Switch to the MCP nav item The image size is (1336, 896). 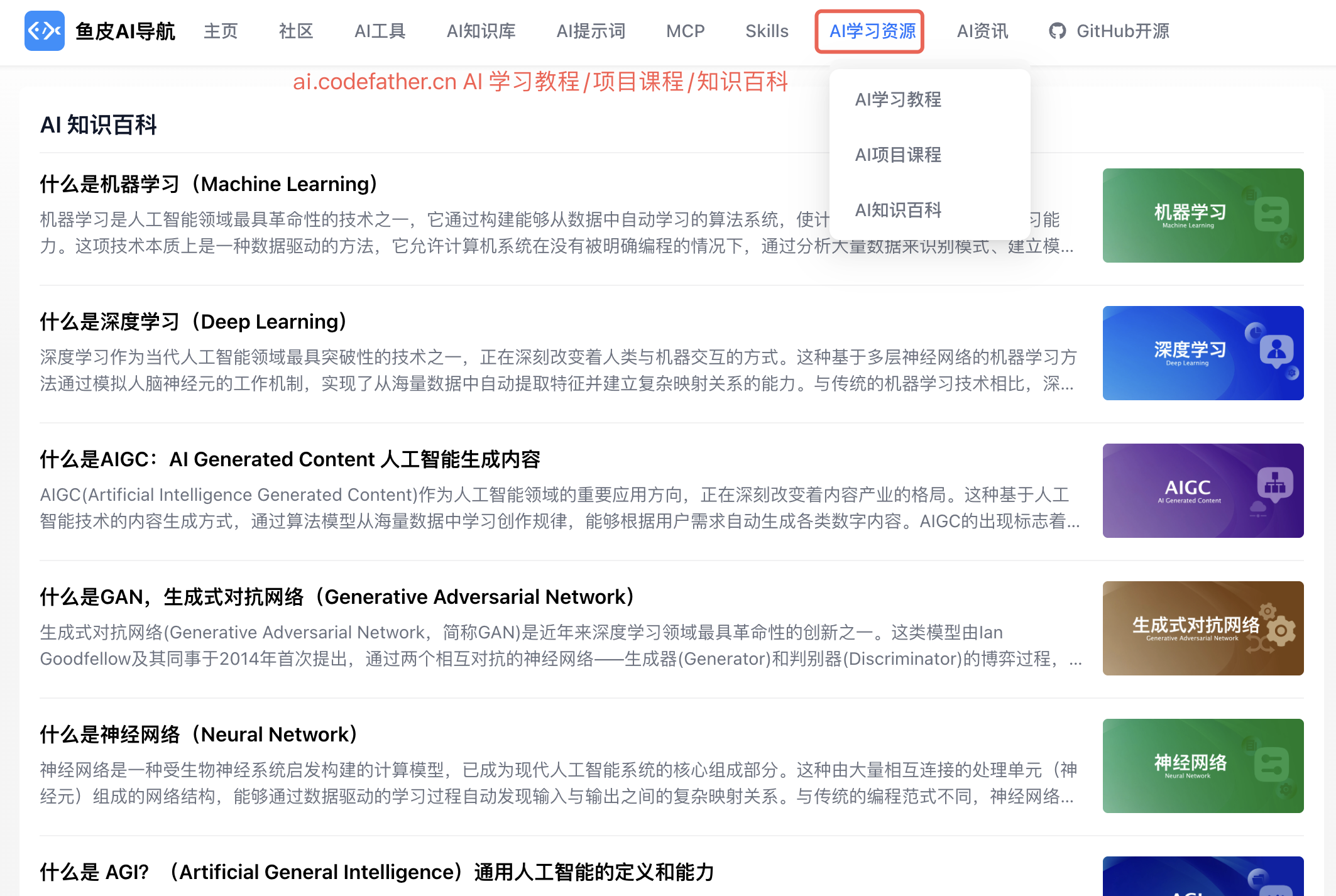click(685, 31)
